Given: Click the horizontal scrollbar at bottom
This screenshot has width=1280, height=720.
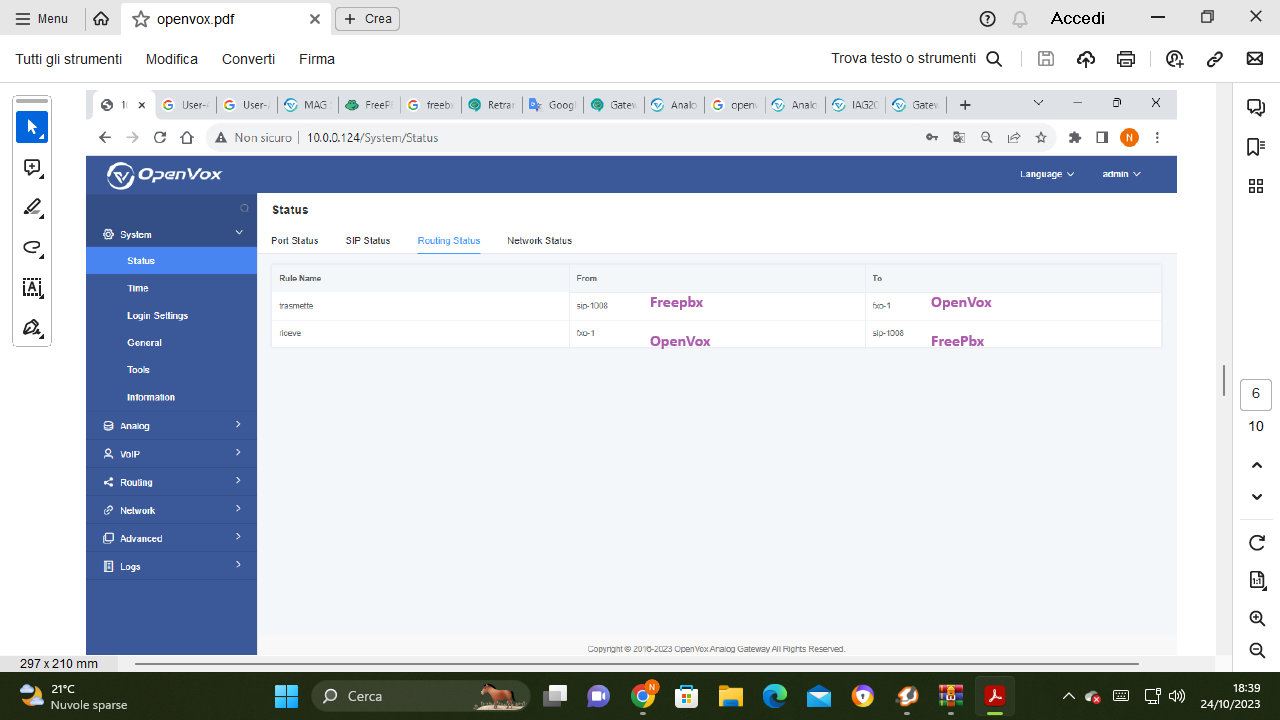Looking at the screenshot, I should pyautogui.click(x=636, y=663).
